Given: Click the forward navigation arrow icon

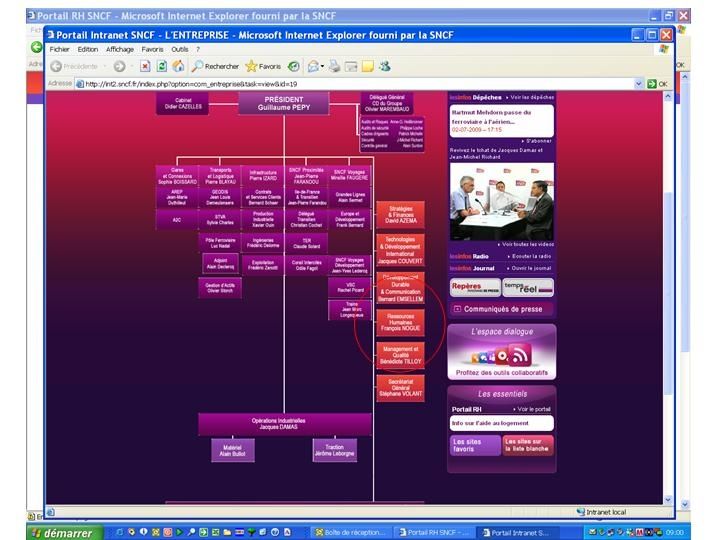Looking at the screenshot, I should pos(119,67).
